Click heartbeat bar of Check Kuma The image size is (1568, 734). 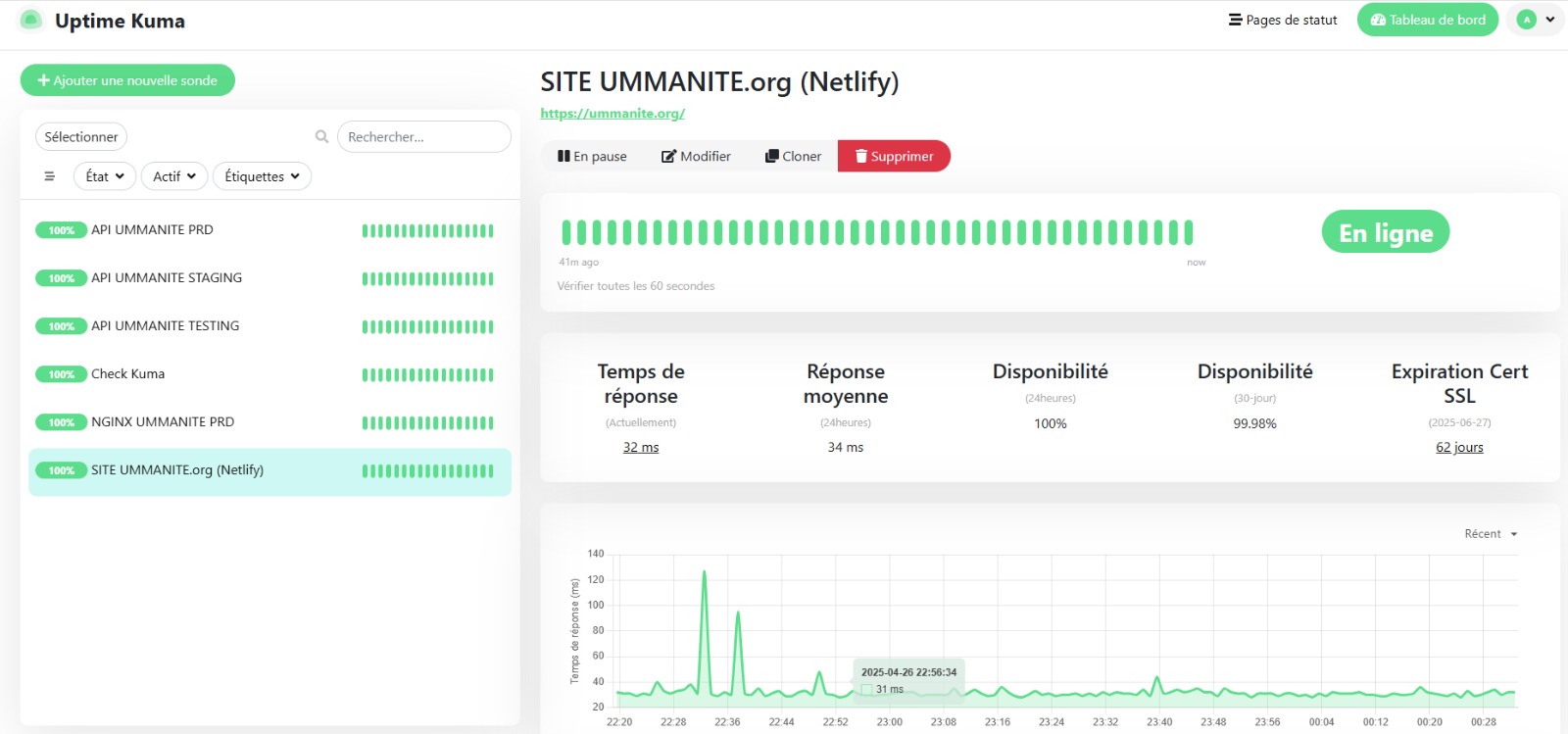[428, 375]
